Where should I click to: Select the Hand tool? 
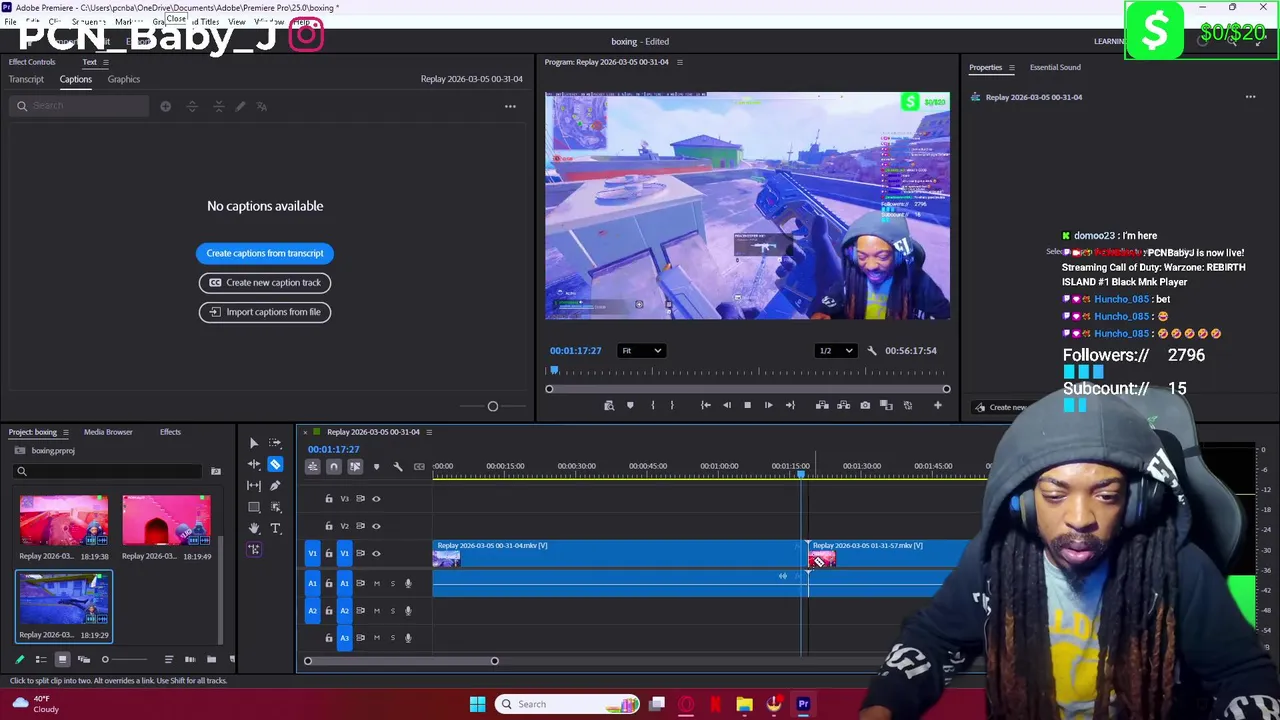pos(254,528)
